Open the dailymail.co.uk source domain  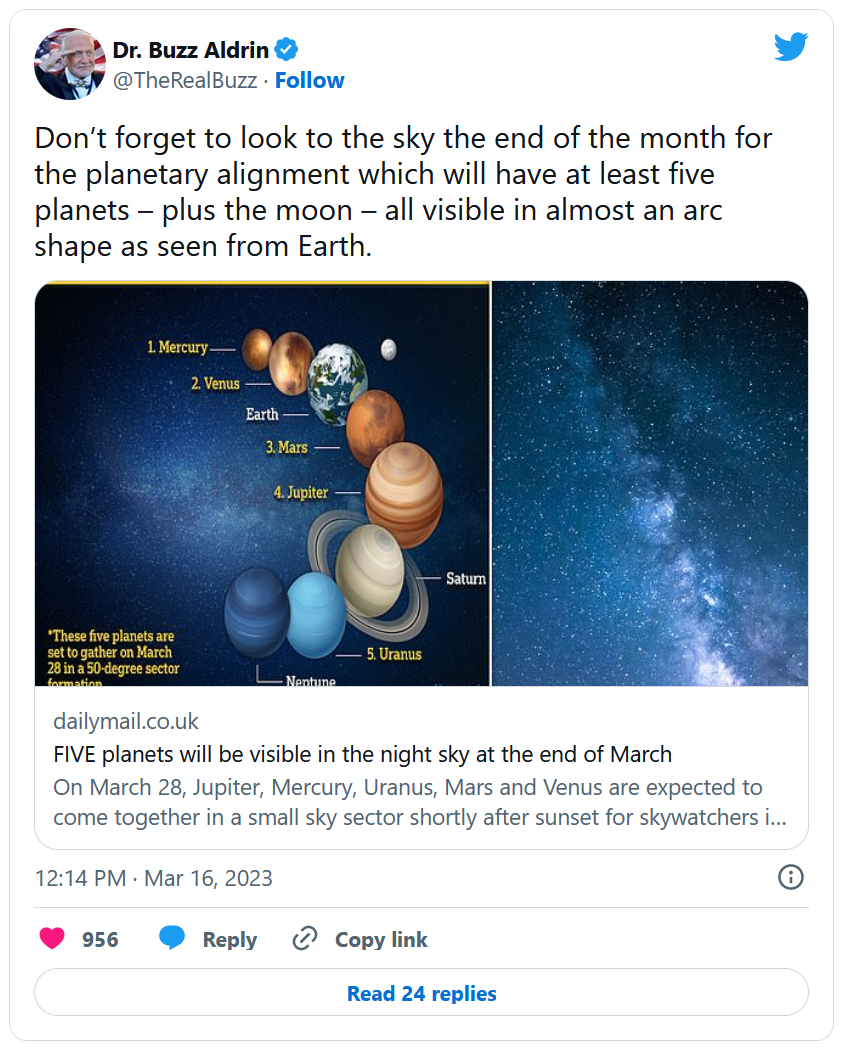pos(125,721)
